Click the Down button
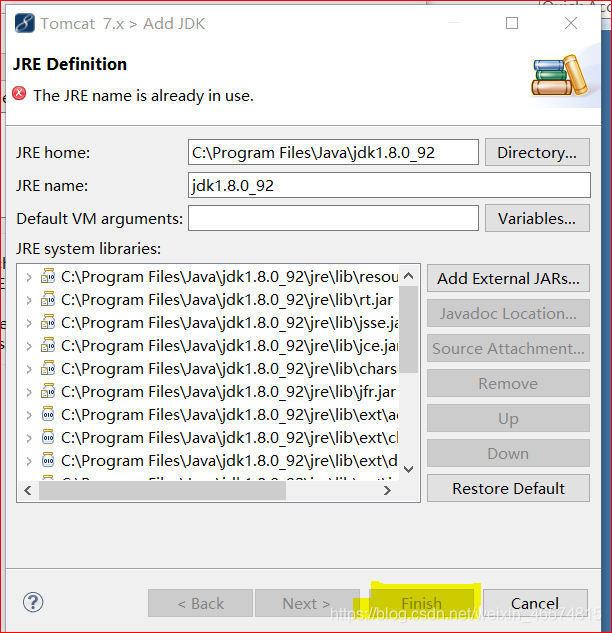The width and height of the screenshot is (612, 633). pos(508,453)
